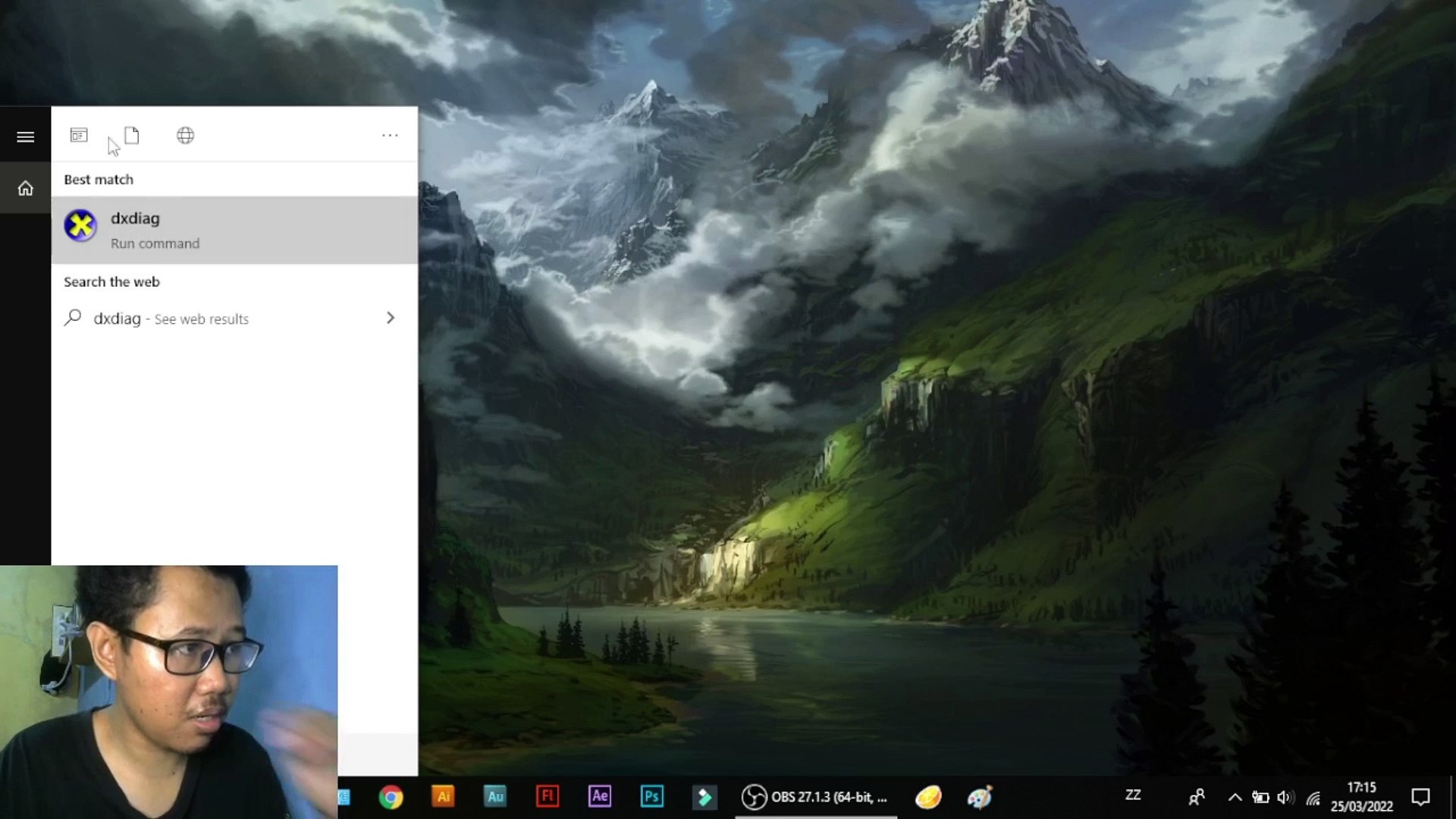Open the battery status indicator
The height and width of the screenshot is (819, 1456).
[1261, 797]
